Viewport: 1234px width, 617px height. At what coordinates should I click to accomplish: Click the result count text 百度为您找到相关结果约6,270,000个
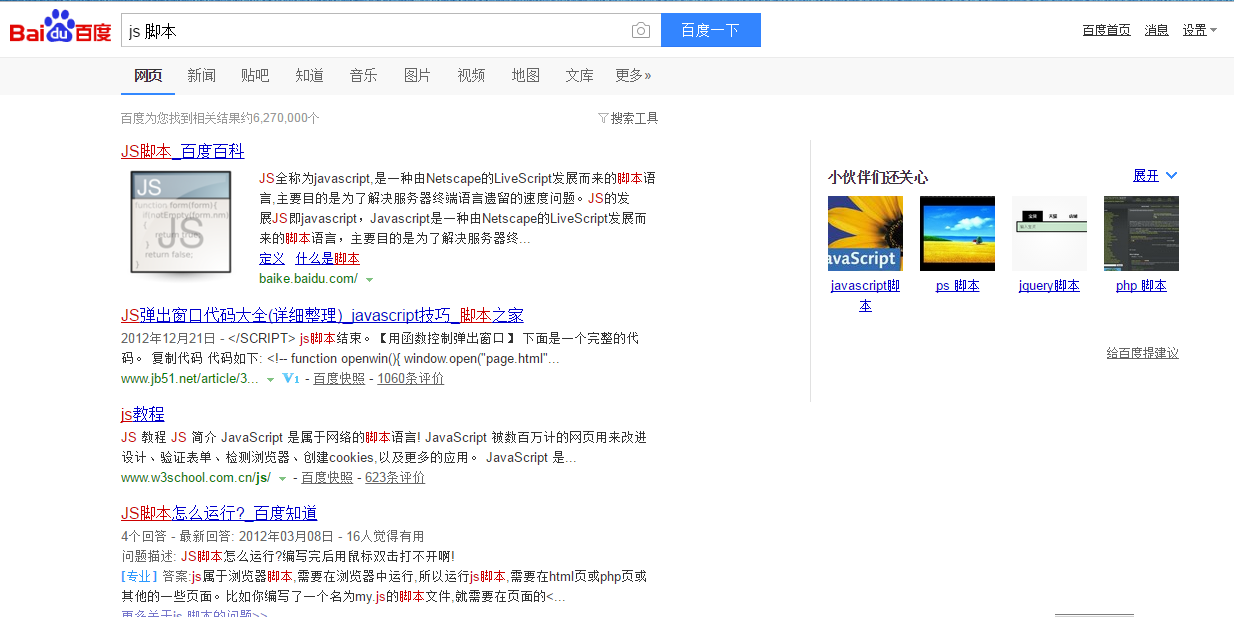(220, 118)
